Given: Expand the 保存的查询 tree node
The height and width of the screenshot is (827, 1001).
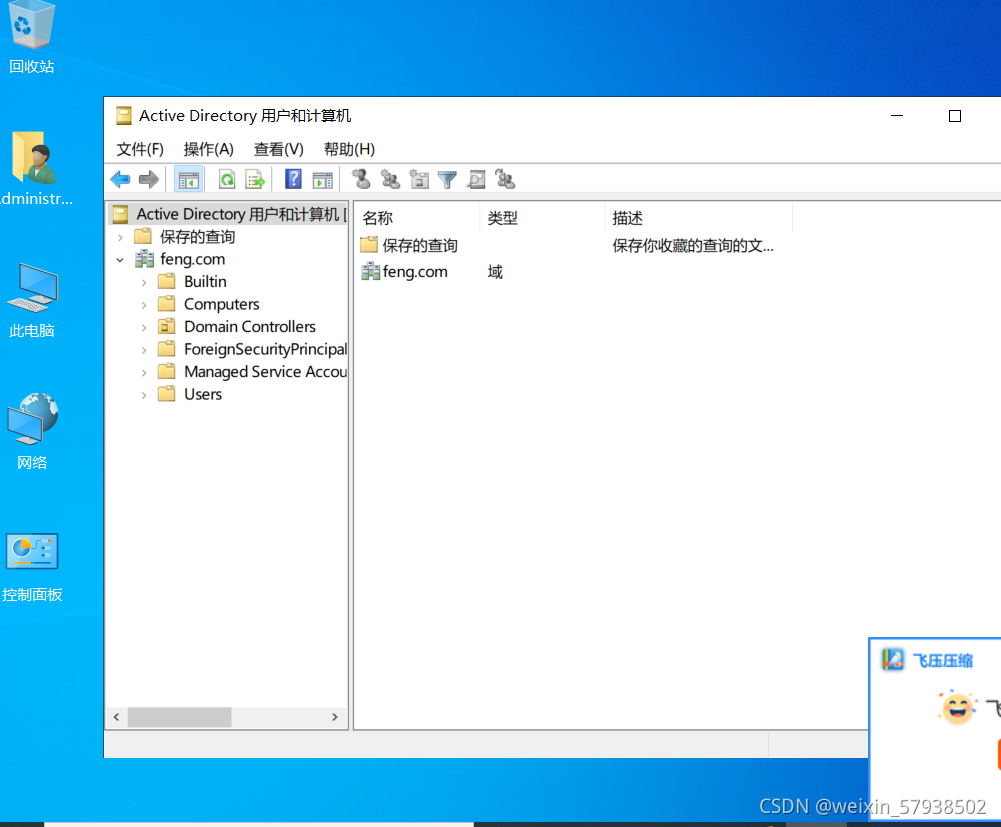Looking at the screenshot, I should 121,238.
